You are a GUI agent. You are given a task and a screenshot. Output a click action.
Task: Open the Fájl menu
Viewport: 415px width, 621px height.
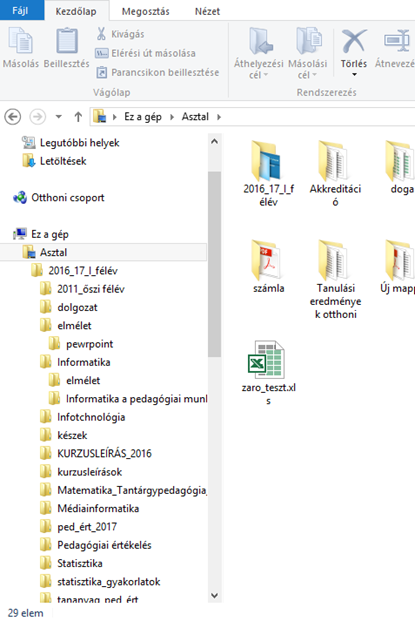coord(20,10)
